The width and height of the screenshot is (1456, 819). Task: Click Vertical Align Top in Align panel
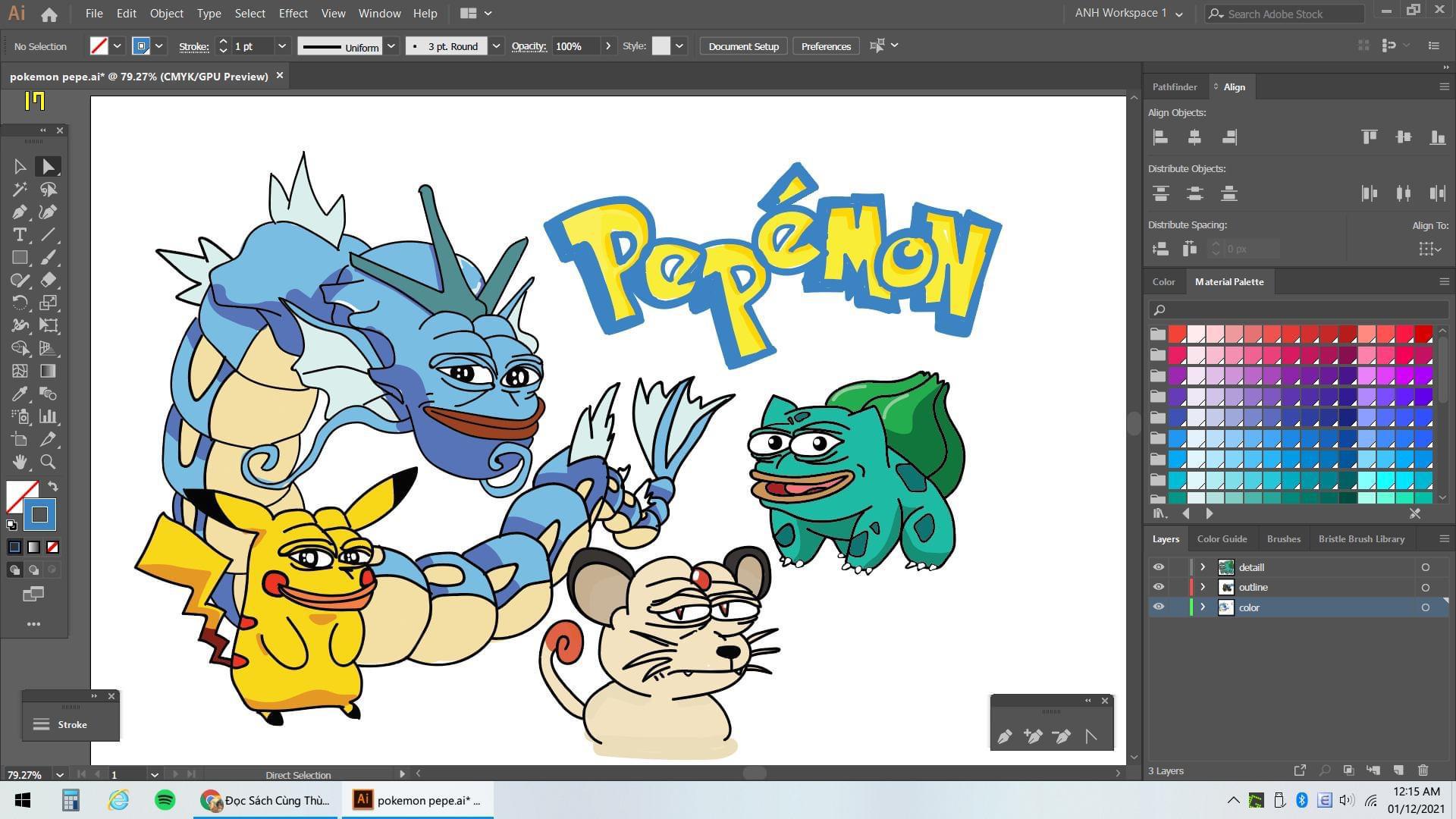point(1370,137)
